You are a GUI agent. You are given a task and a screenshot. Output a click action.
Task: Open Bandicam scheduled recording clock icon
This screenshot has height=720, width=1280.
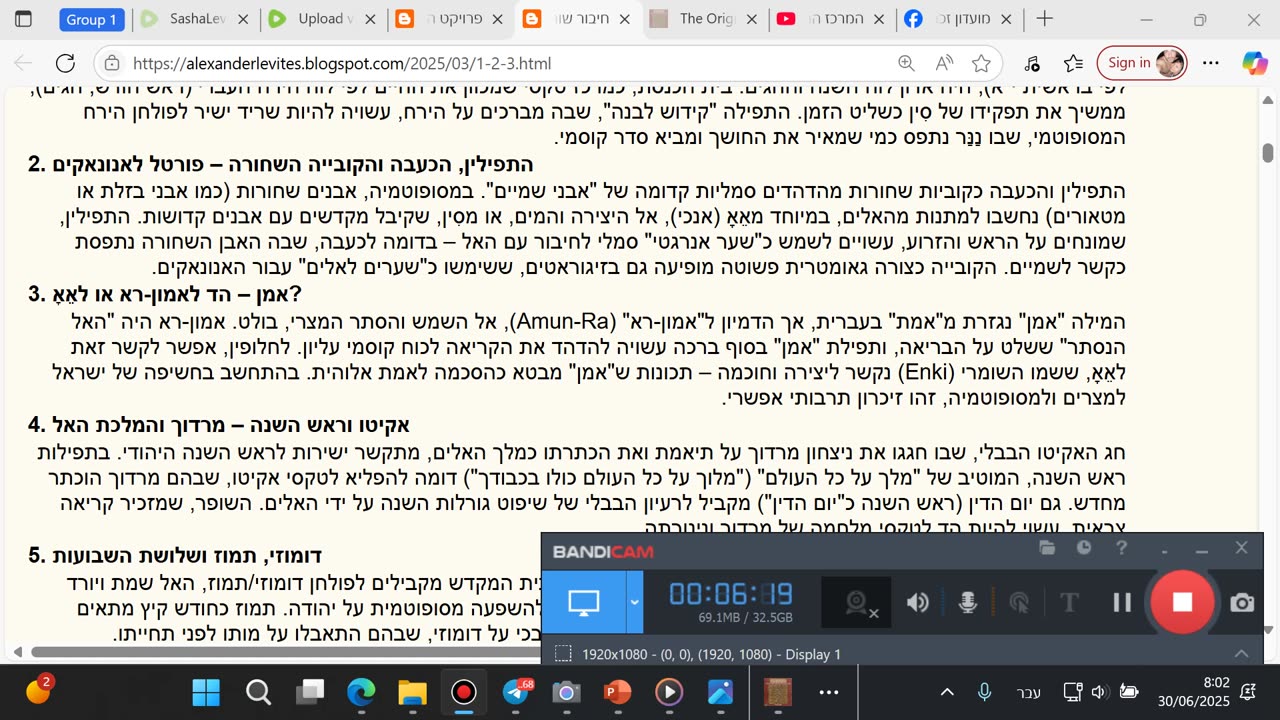coord(1084,548)
